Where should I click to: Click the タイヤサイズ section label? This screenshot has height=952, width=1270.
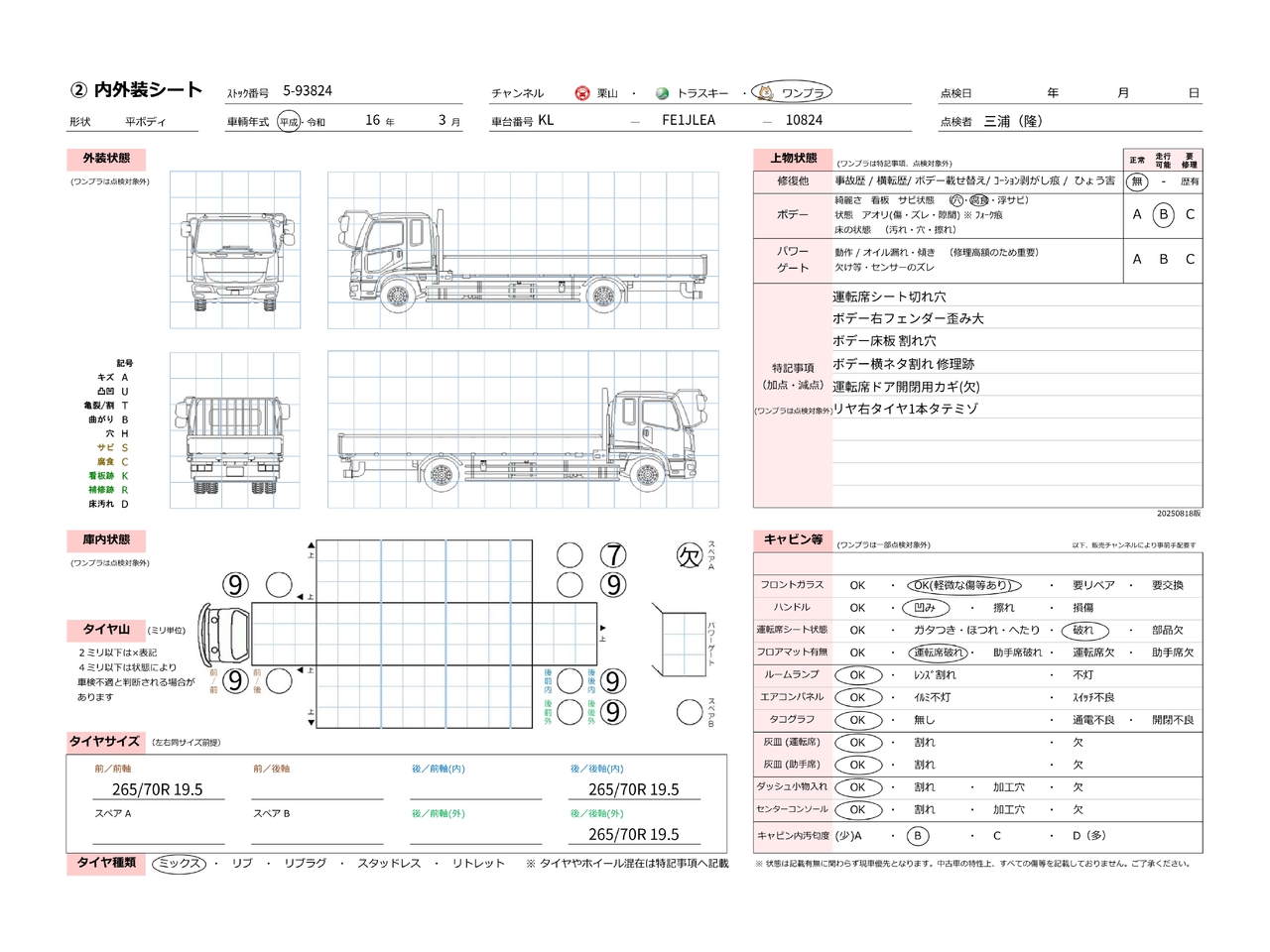click(104, 742)
